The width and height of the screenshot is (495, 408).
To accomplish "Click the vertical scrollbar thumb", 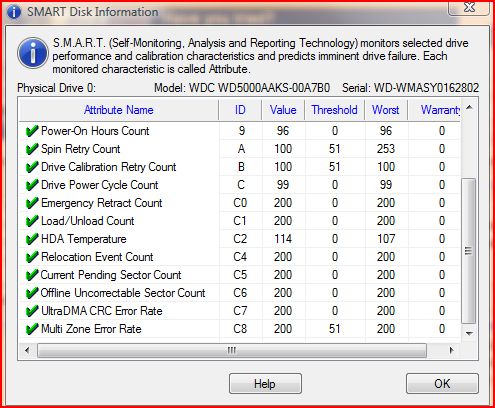I will coord(469,251).
